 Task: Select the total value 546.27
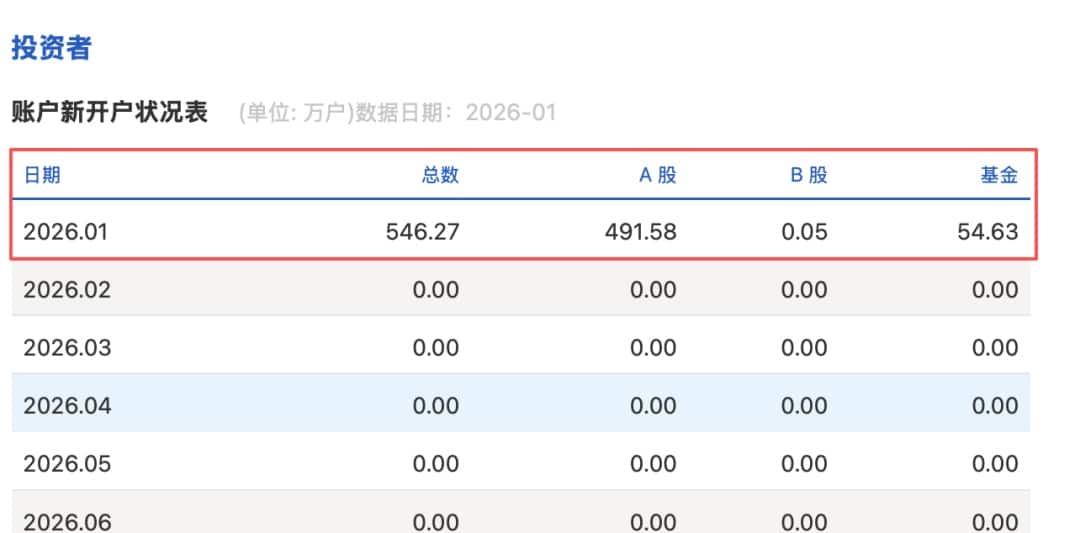pos(422,232)
